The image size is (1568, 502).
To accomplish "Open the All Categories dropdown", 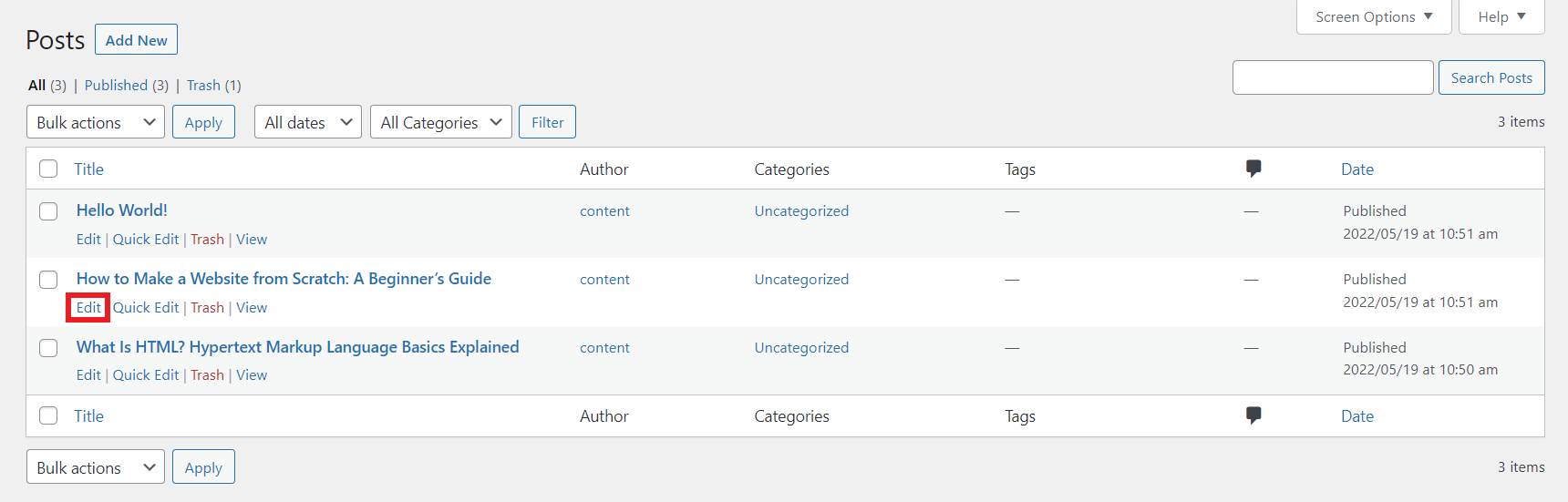I will tap(440, 122).
